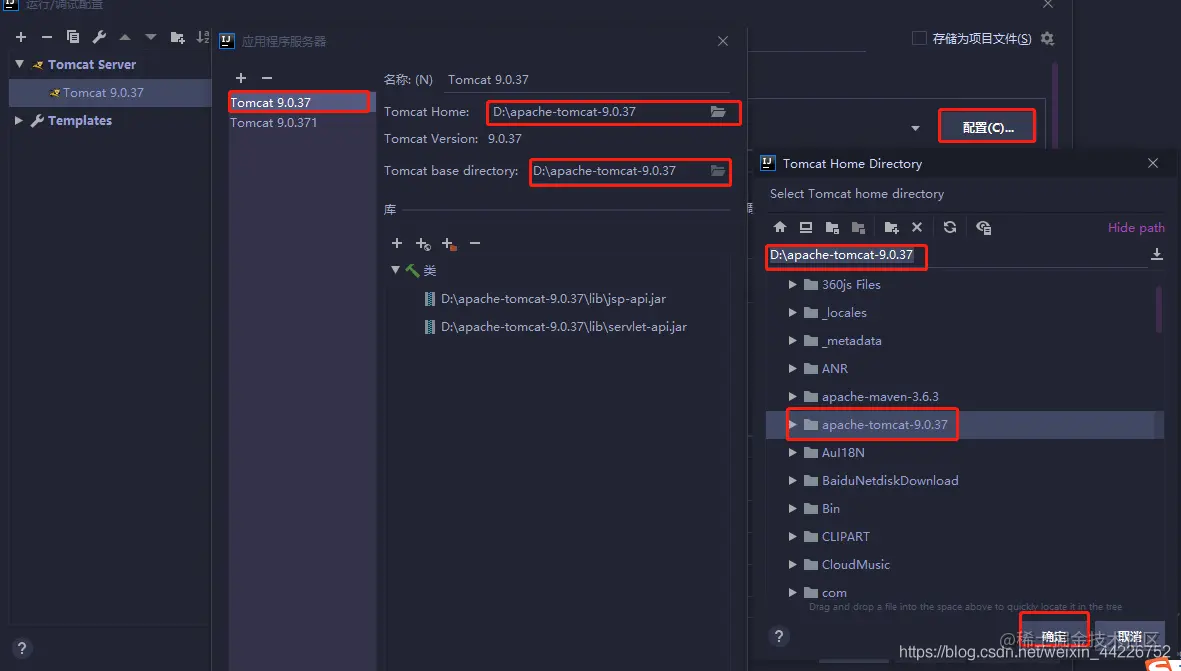Open help in Tomcat Home Directory dialog

(x=780, y=636)
